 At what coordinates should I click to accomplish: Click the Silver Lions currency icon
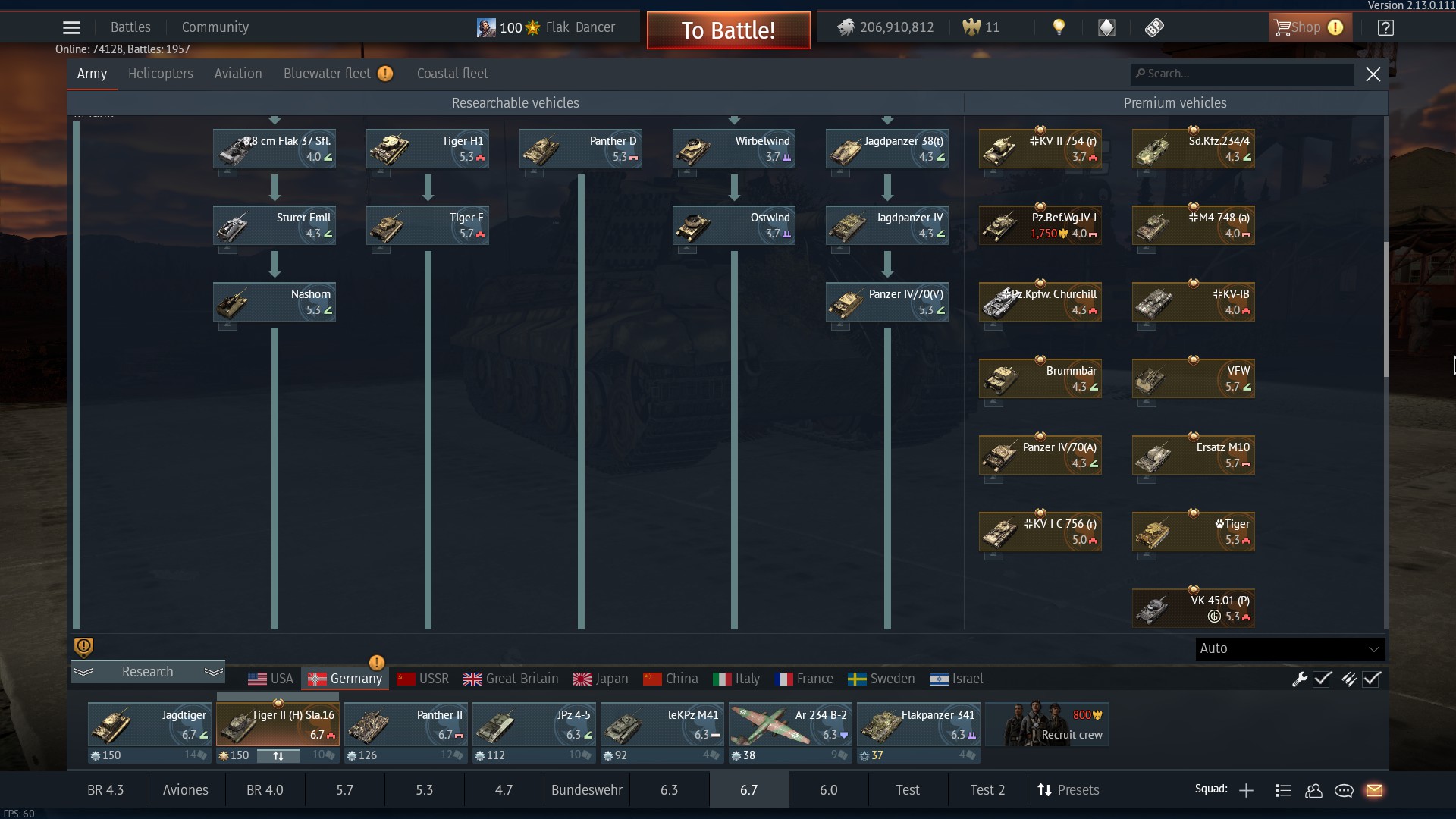pos(846,28)
